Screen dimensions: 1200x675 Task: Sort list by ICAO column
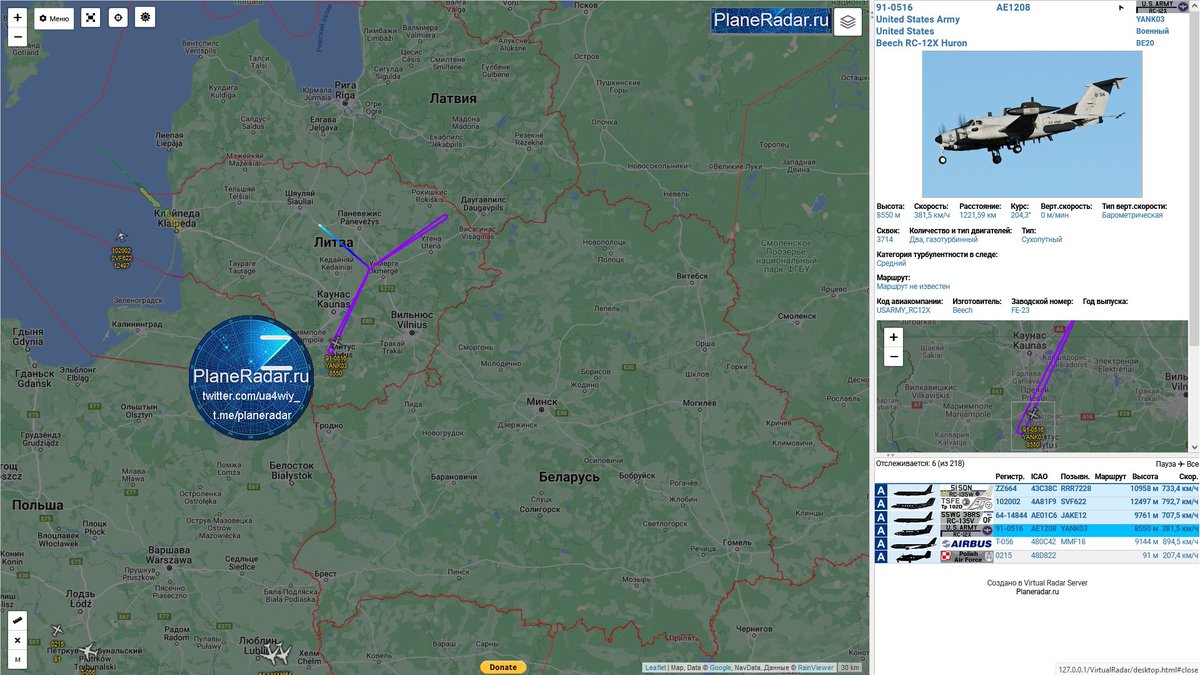pyautogui.click(x=1040, y=477)
